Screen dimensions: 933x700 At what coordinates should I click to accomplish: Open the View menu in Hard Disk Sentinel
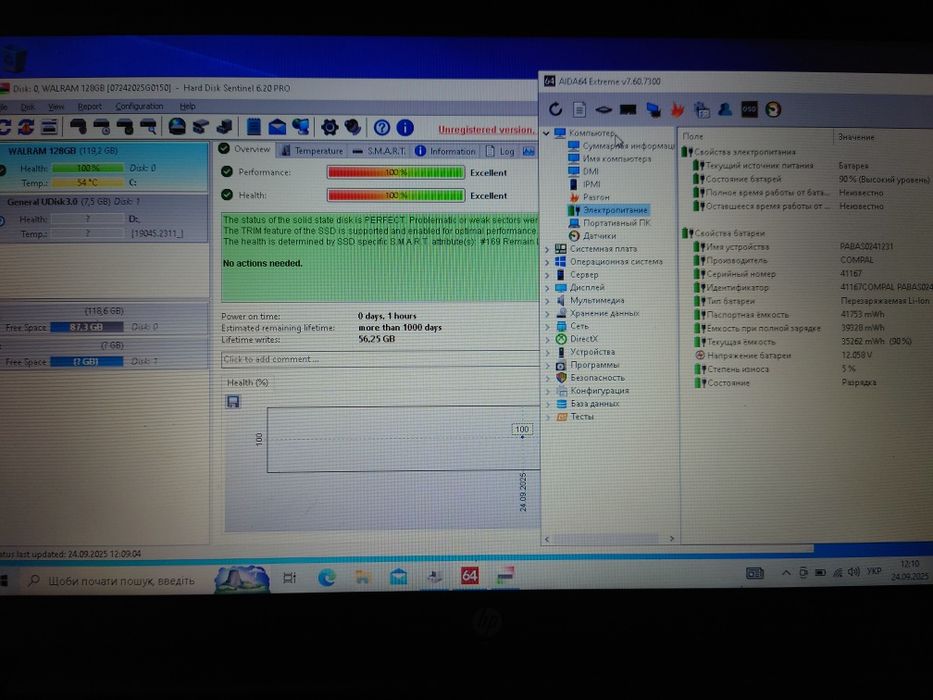[56, 107]
